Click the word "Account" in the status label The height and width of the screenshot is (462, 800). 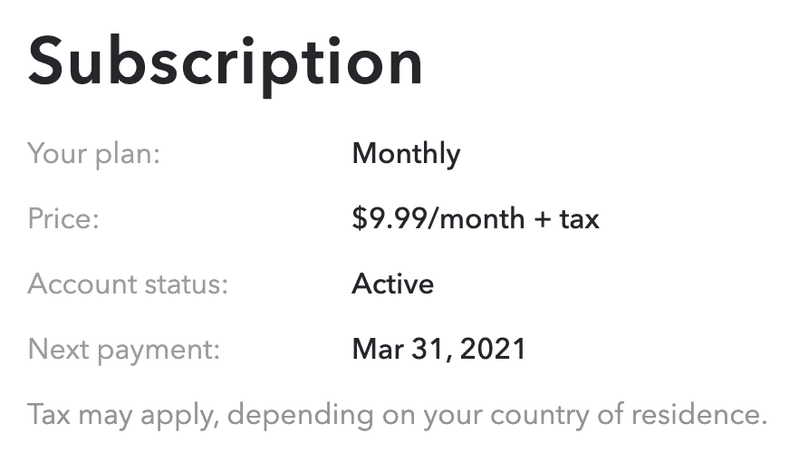tap(82, 284)
